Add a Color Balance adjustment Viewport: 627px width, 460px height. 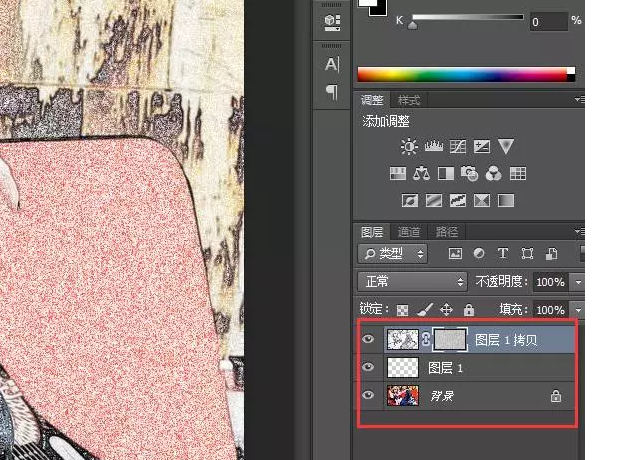[x=421, y=174]
